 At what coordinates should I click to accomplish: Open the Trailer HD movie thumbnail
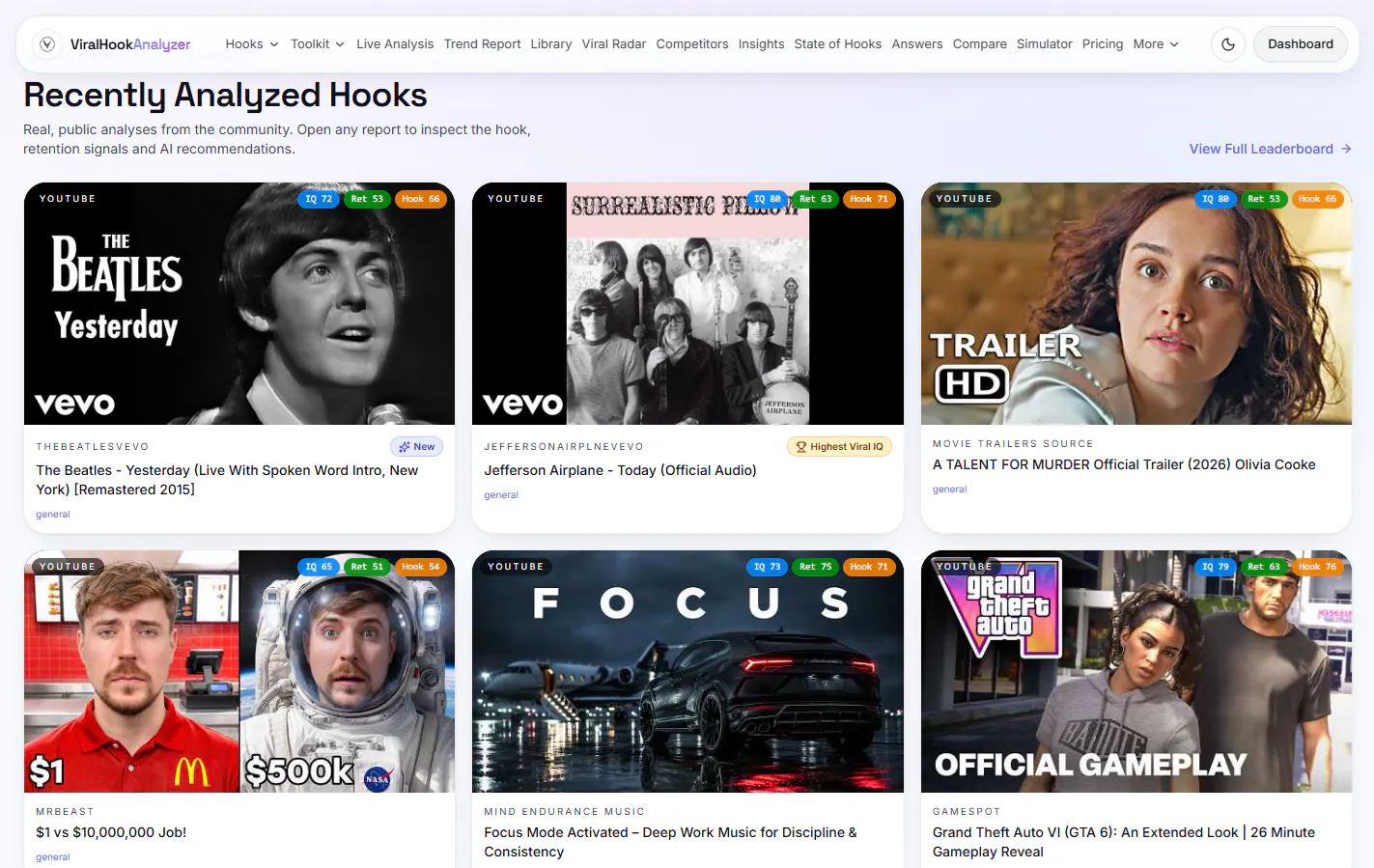[1136, 303]
